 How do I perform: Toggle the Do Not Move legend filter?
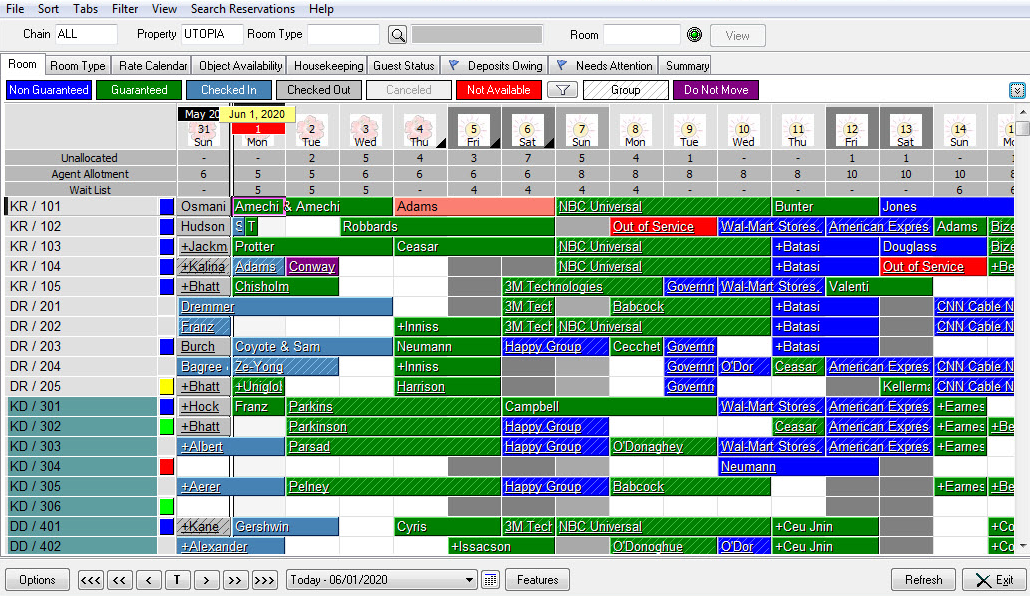(x=716, y=90)
